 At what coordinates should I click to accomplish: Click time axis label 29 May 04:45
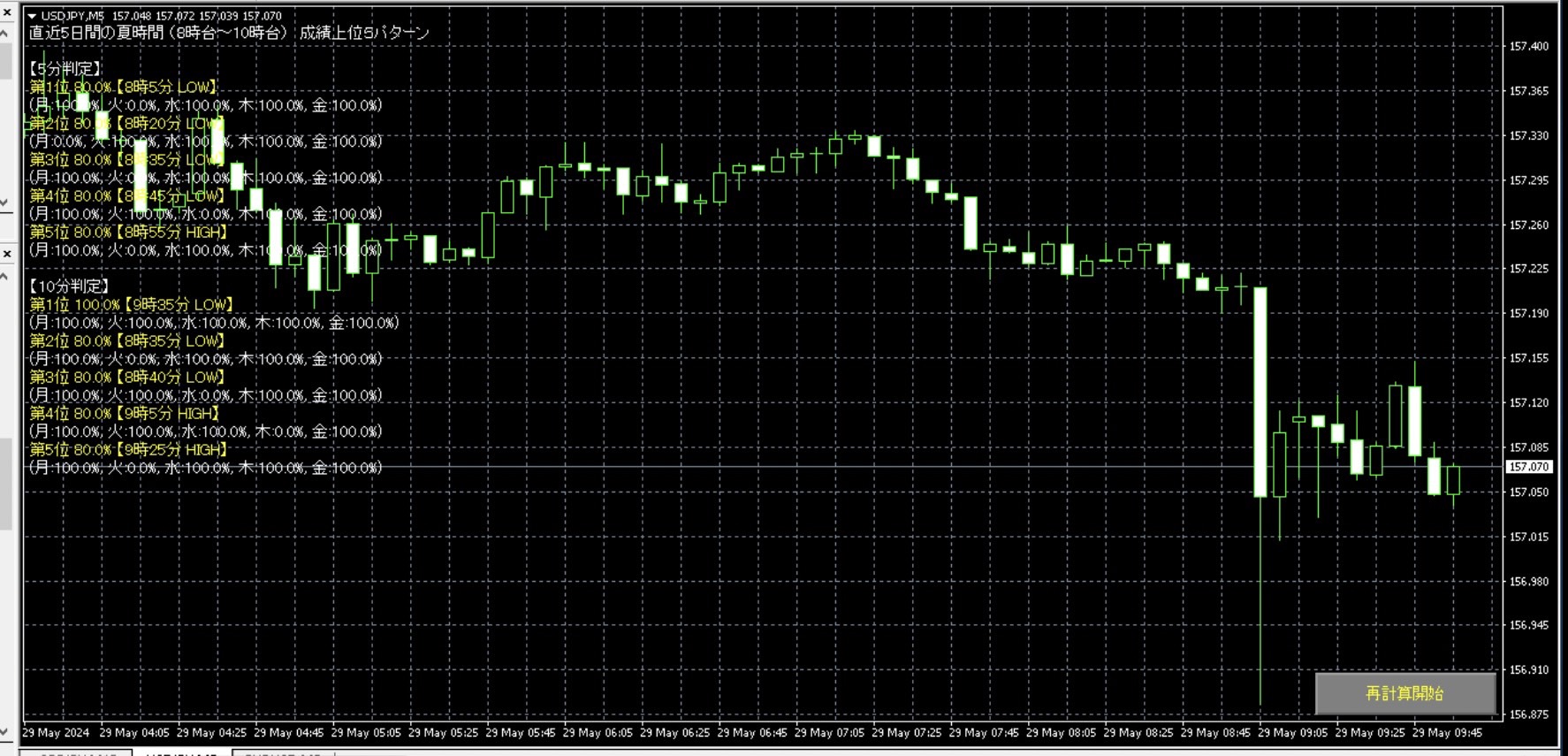point(289,733)
